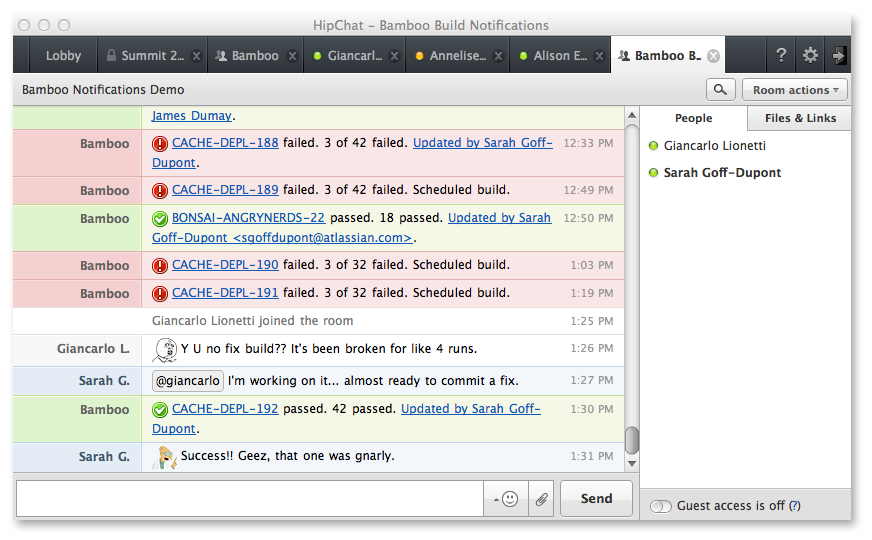Screen dimensions: 872x540
Task: Click the 'Bamboo Notifications Demo' room title
Action: 103,90
